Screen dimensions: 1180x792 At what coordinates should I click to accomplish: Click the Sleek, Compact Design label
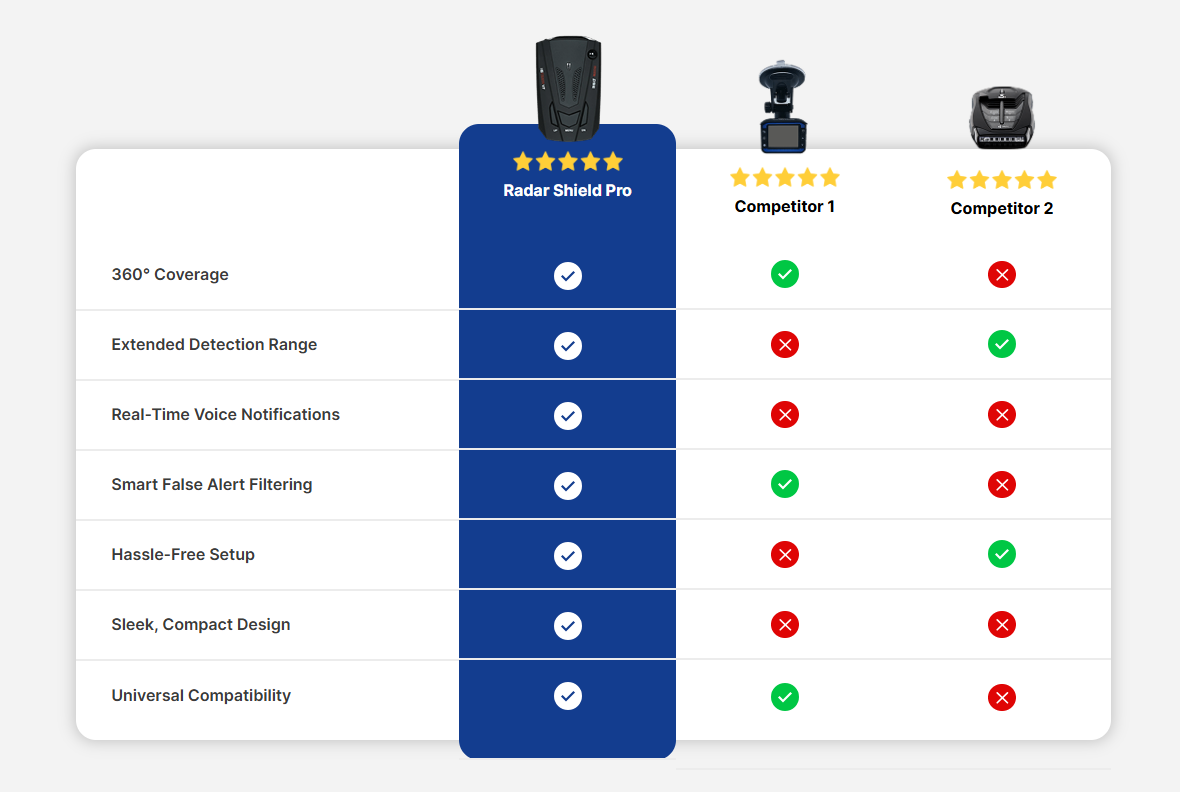pos(201,625)
